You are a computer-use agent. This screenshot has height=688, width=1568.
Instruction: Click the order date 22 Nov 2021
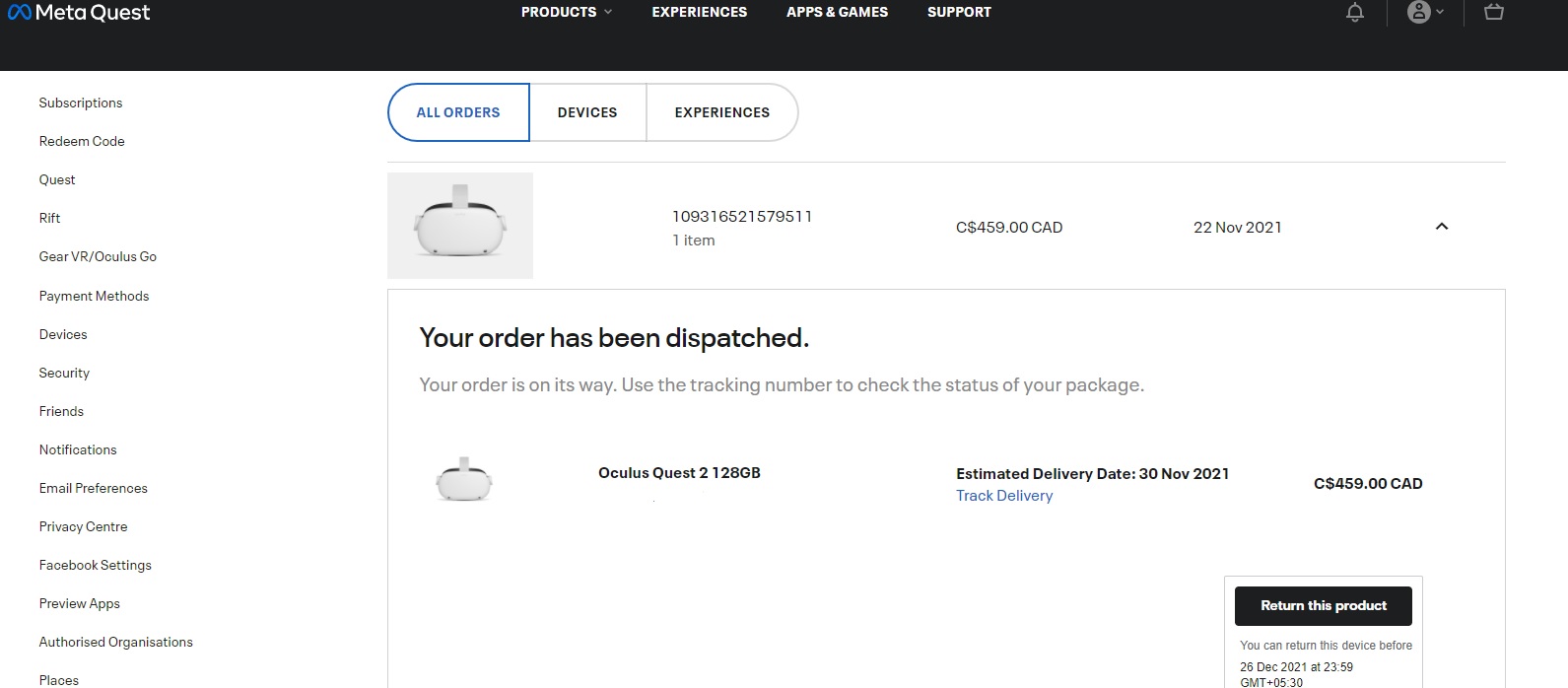1238,228
